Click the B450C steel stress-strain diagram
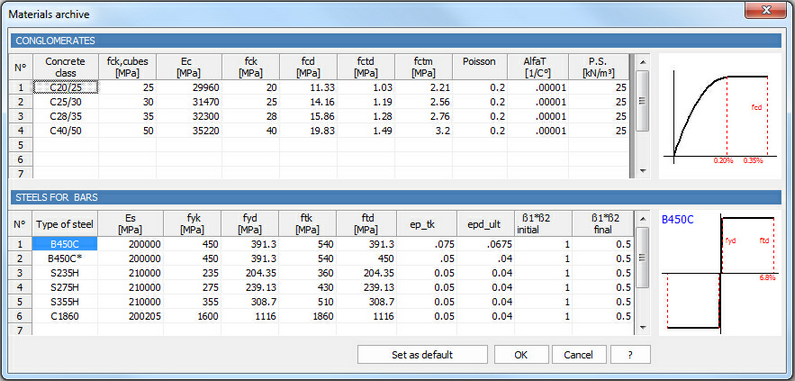795x381 pixels. [719, 273]
